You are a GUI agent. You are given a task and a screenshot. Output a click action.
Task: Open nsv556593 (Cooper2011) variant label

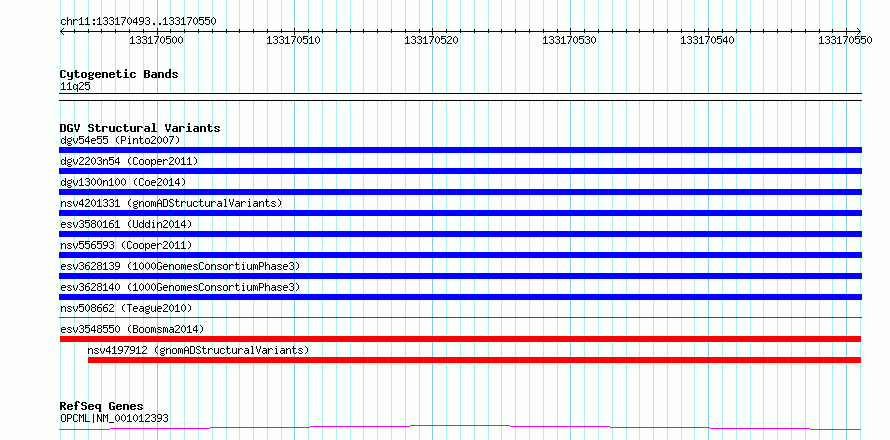pyautogui.click(x=126, y=245)
